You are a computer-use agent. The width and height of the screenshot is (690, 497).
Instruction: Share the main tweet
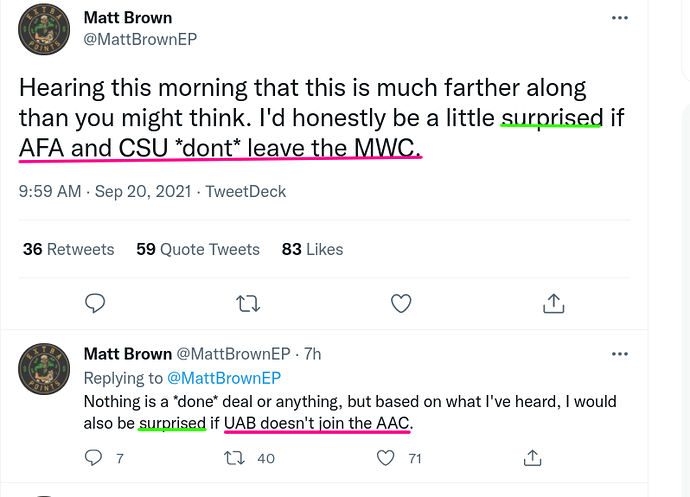pos(554,303)
